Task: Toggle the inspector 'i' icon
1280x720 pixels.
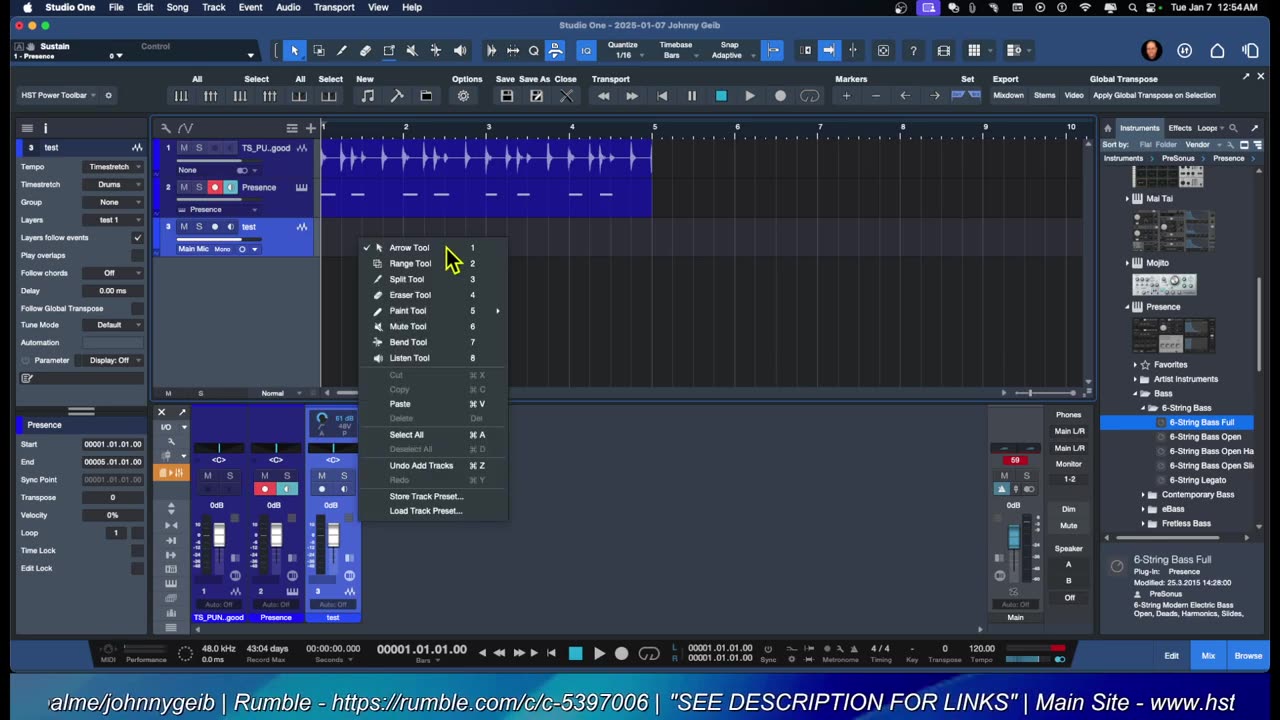Action: [x=45, y=128]
